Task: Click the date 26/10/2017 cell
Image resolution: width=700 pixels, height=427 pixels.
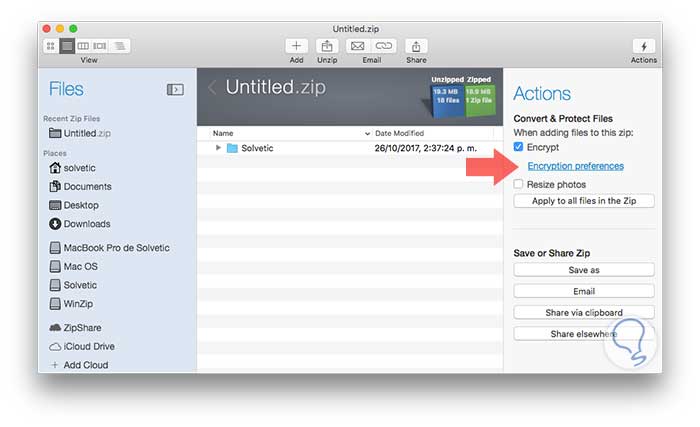Action: click(x=425, y=148)
